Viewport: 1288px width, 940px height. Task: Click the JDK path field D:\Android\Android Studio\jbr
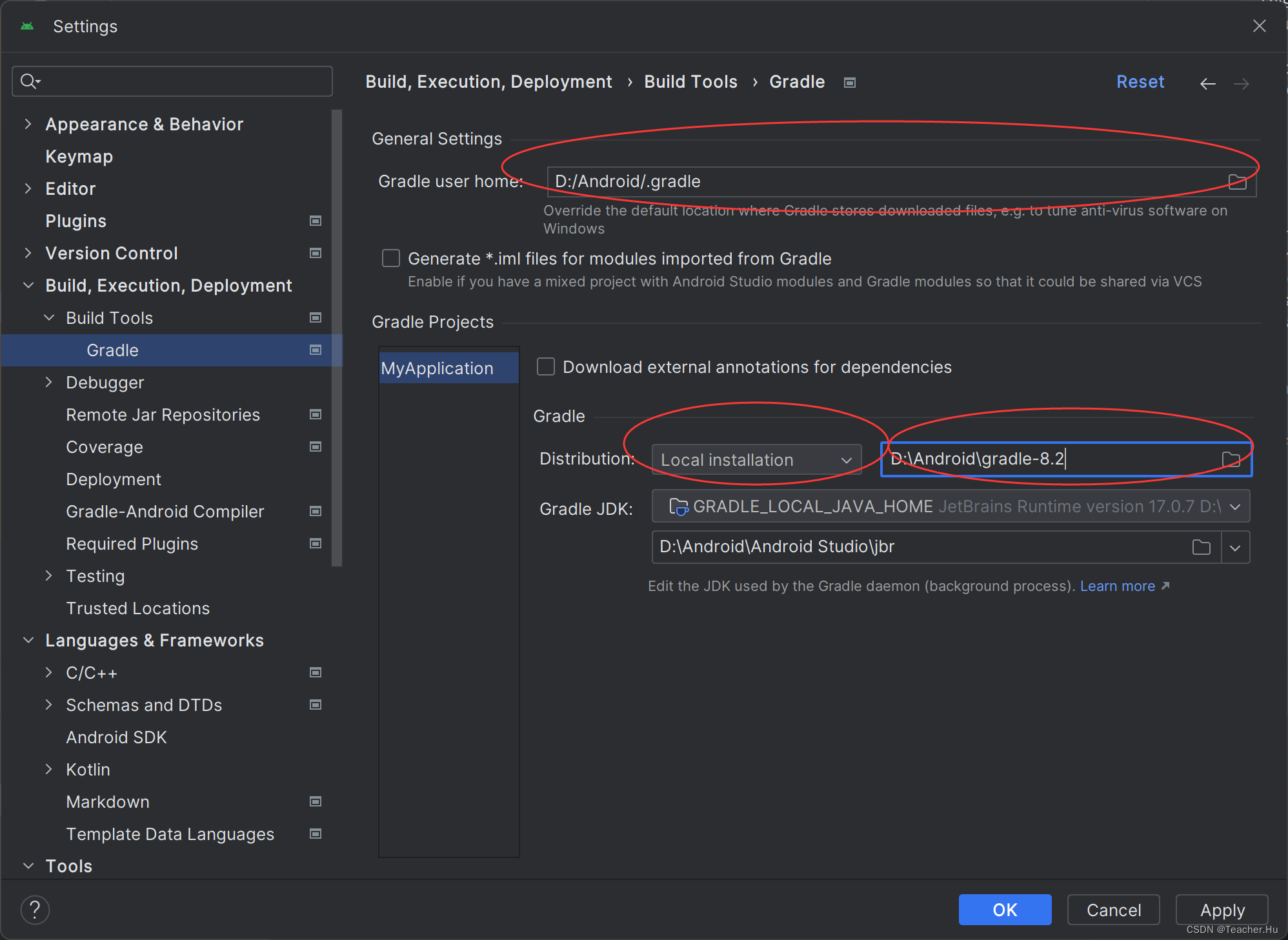(936, 548)
